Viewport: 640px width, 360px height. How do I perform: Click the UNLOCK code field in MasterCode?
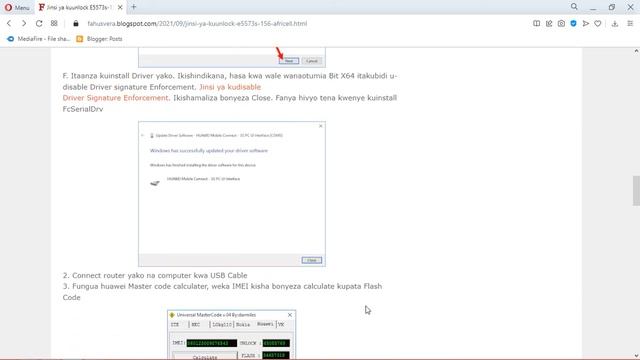click(x=276, y=343)
